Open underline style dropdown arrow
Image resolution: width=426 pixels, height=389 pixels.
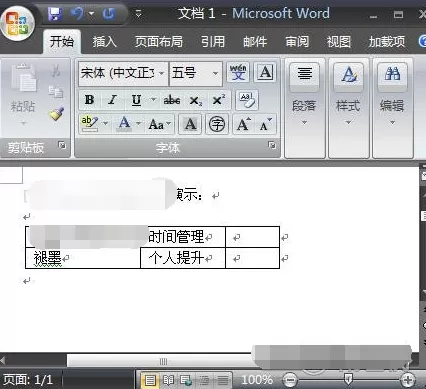point(153,99)
